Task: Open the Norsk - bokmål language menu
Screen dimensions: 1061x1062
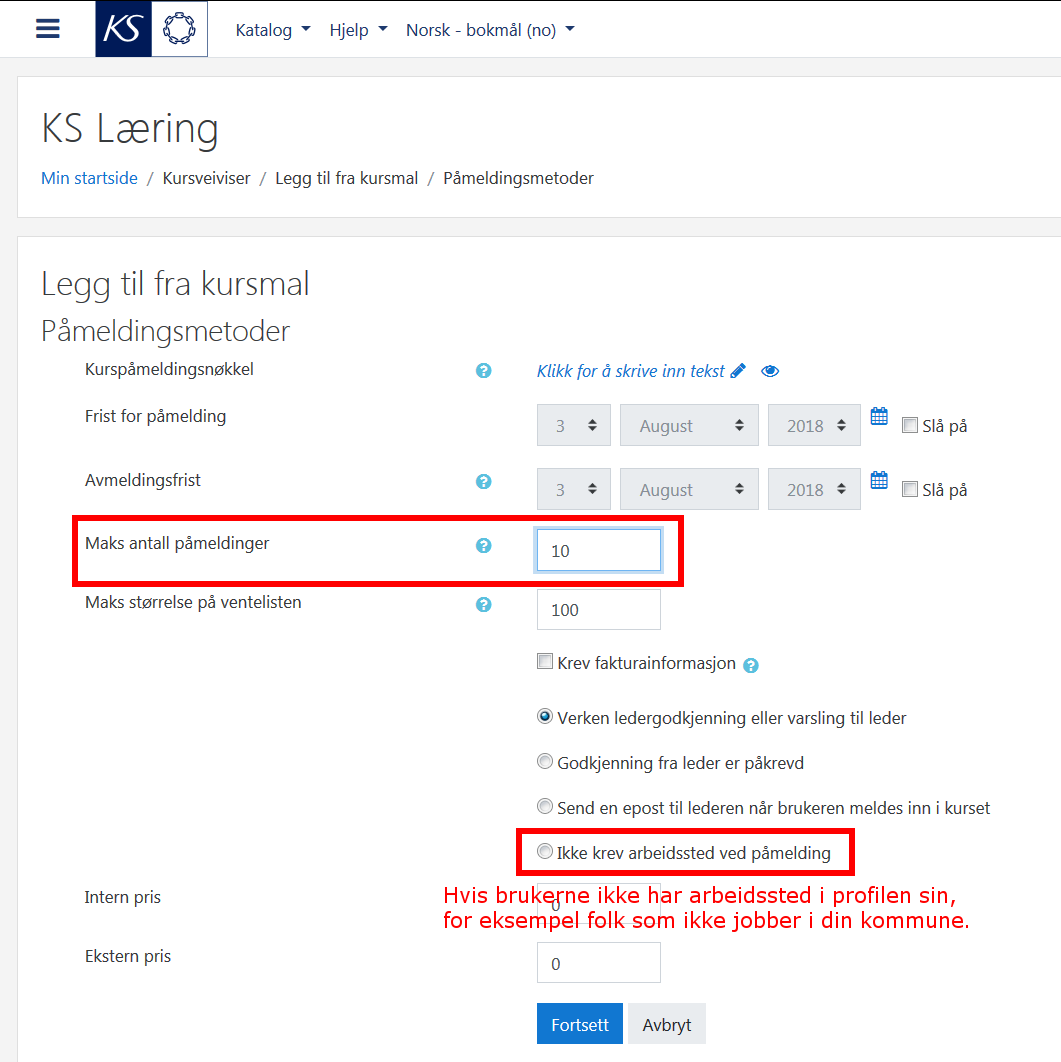Action: pyautogui.click(x=490, y=30)
